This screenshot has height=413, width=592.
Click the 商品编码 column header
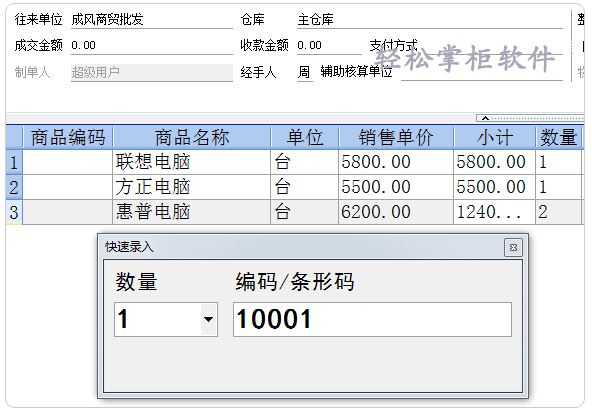pos(68,137)
